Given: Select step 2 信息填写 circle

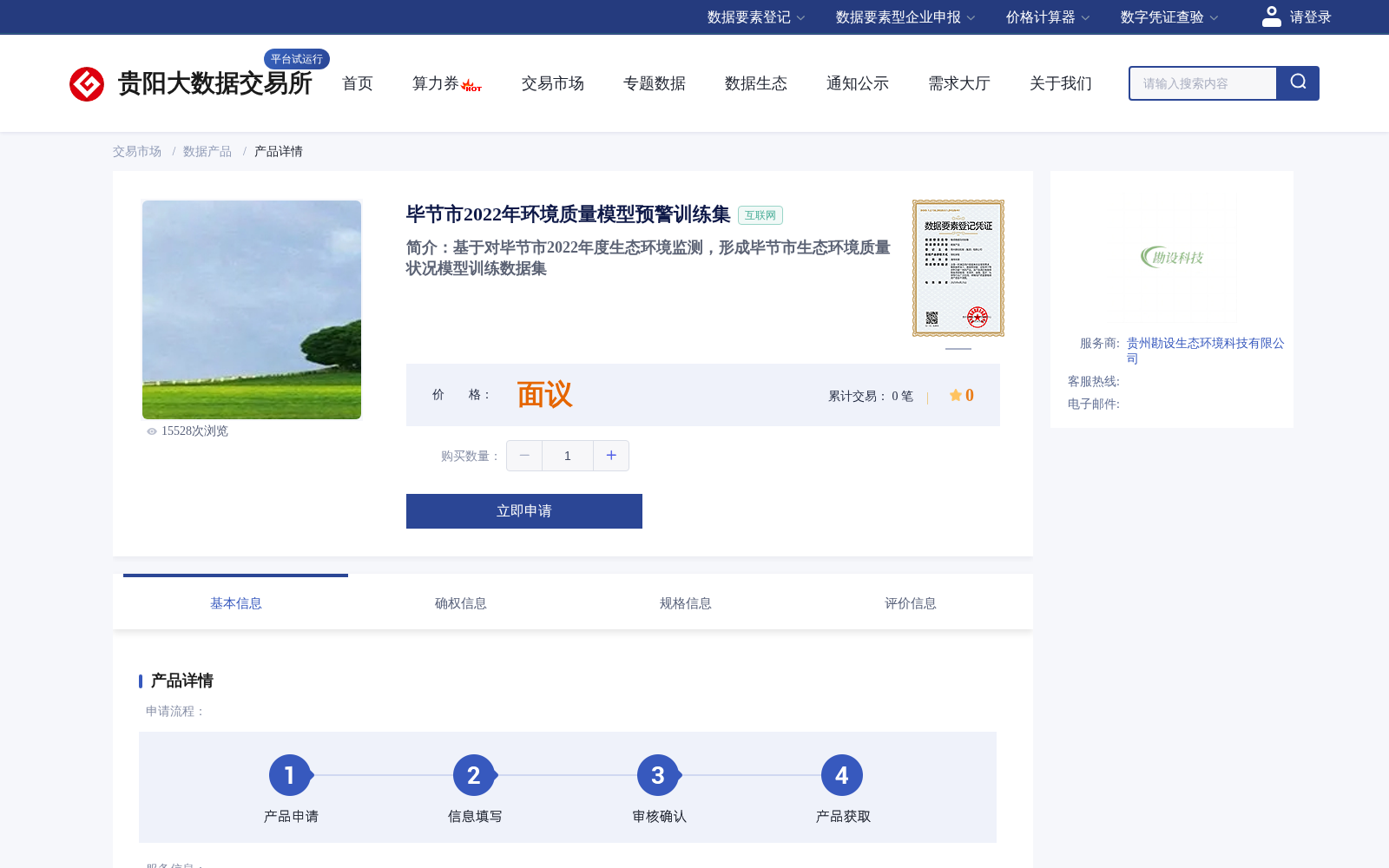Looking at the screenshot, I should 474,775.
